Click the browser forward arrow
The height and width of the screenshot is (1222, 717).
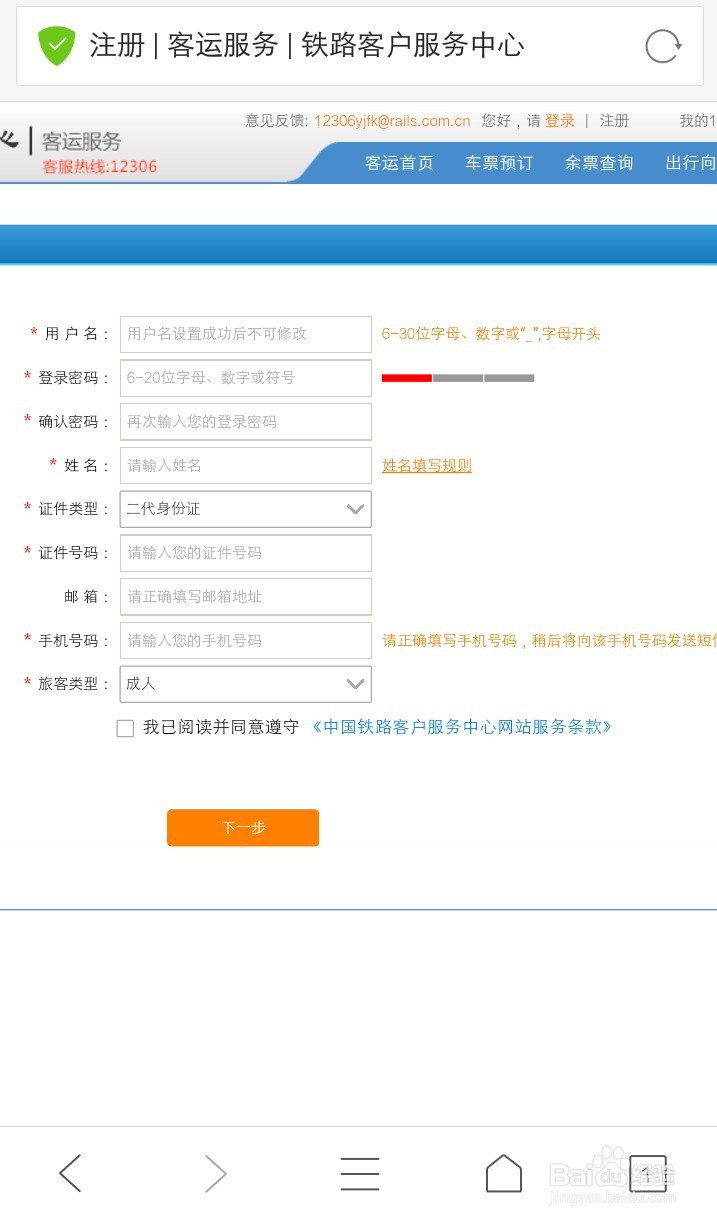(214, 1172)
